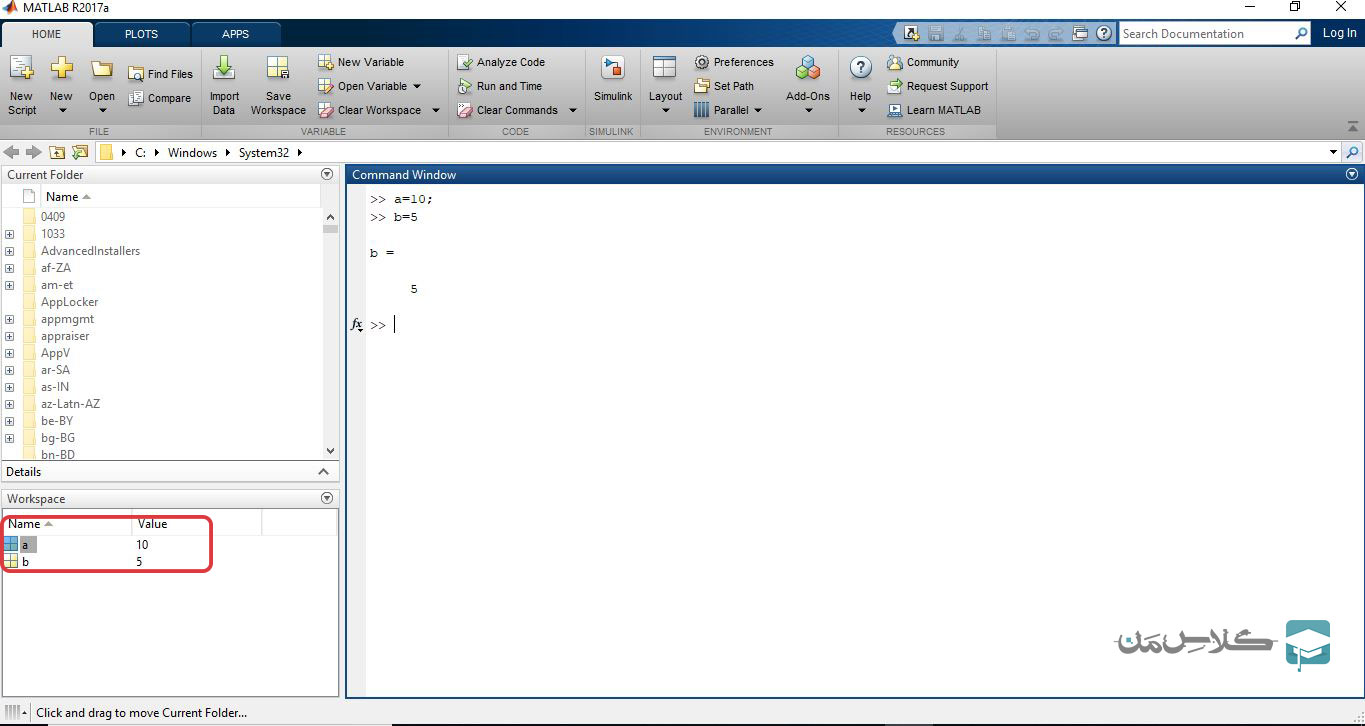Expand the az-Latn-AZ folder

click(x=9, y=404)
